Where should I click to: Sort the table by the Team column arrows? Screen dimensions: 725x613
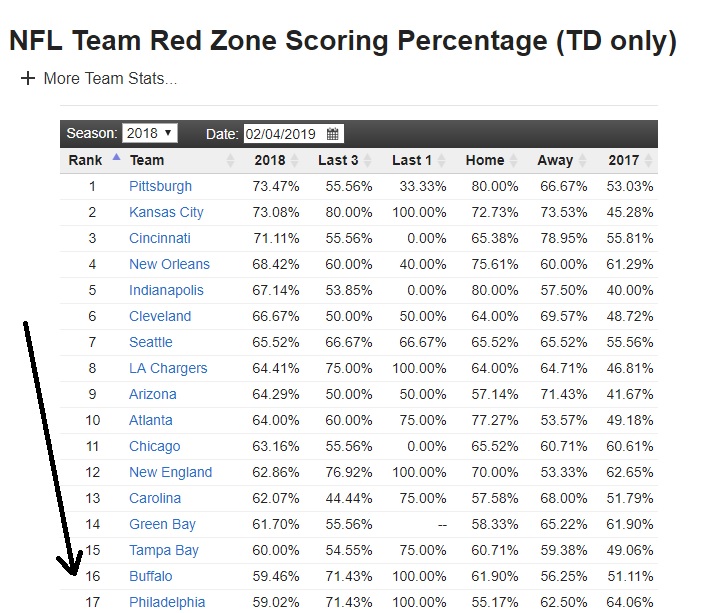click(230, 160)
